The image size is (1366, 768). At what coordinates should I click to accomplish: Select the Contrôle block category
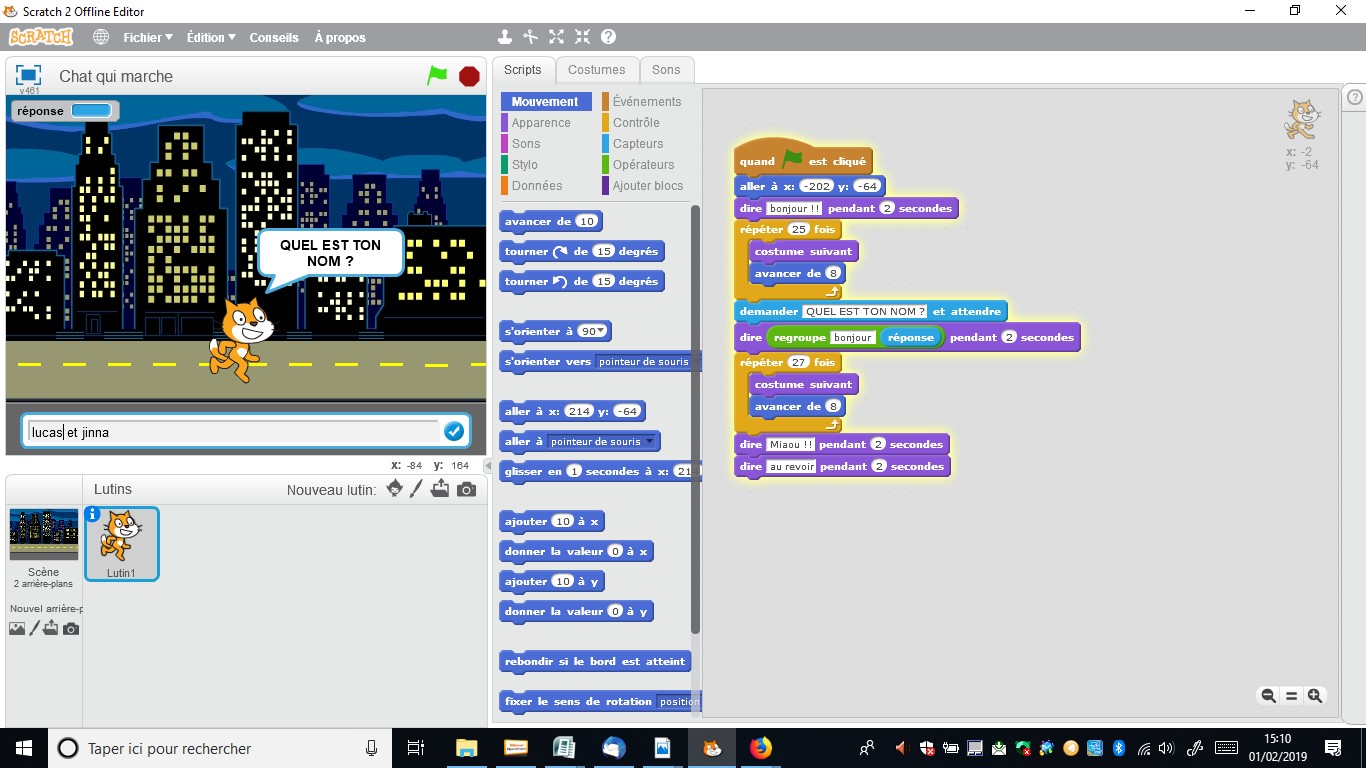636,123
